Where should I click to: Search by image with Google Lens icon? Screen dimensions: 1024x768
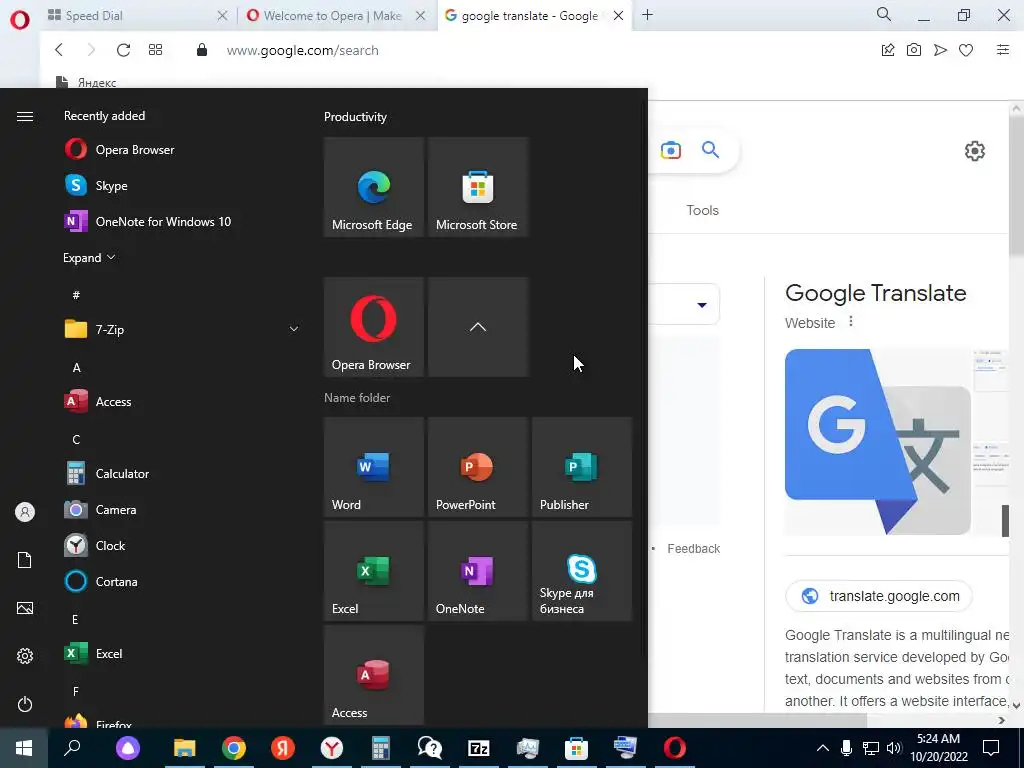click(x=671, y=150)
